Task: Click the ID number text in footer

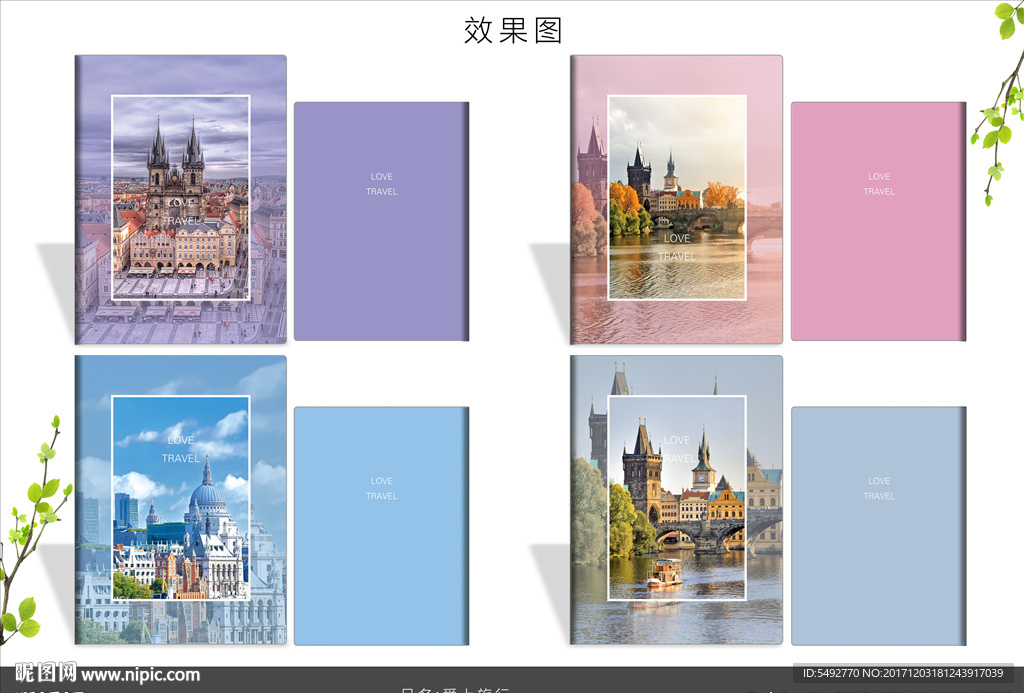Action: 903,673
